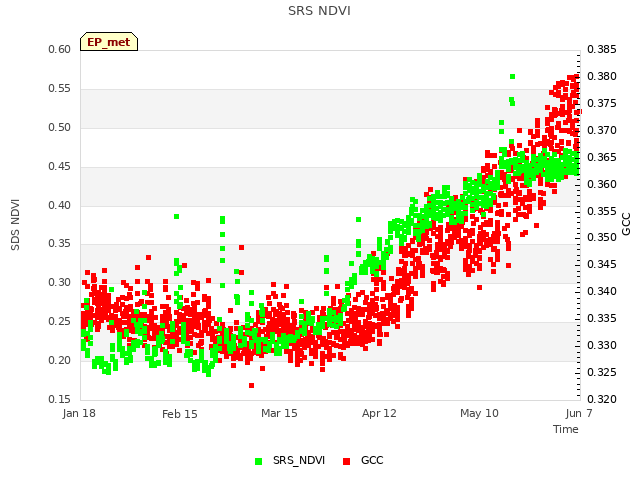Click the 0.340 right axis value

point(602,291)
